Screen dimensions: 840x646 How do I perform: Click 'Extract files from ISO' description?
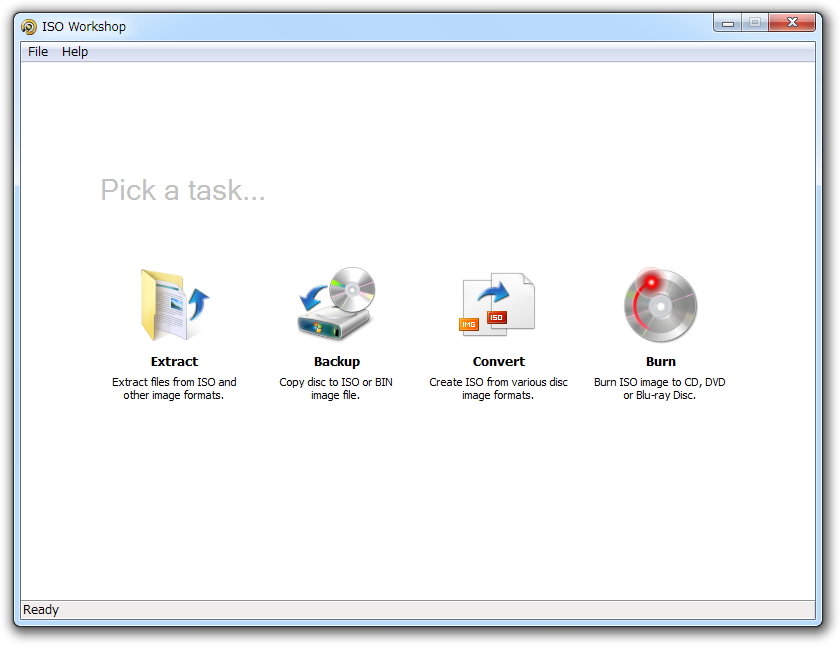coord(174,388)
